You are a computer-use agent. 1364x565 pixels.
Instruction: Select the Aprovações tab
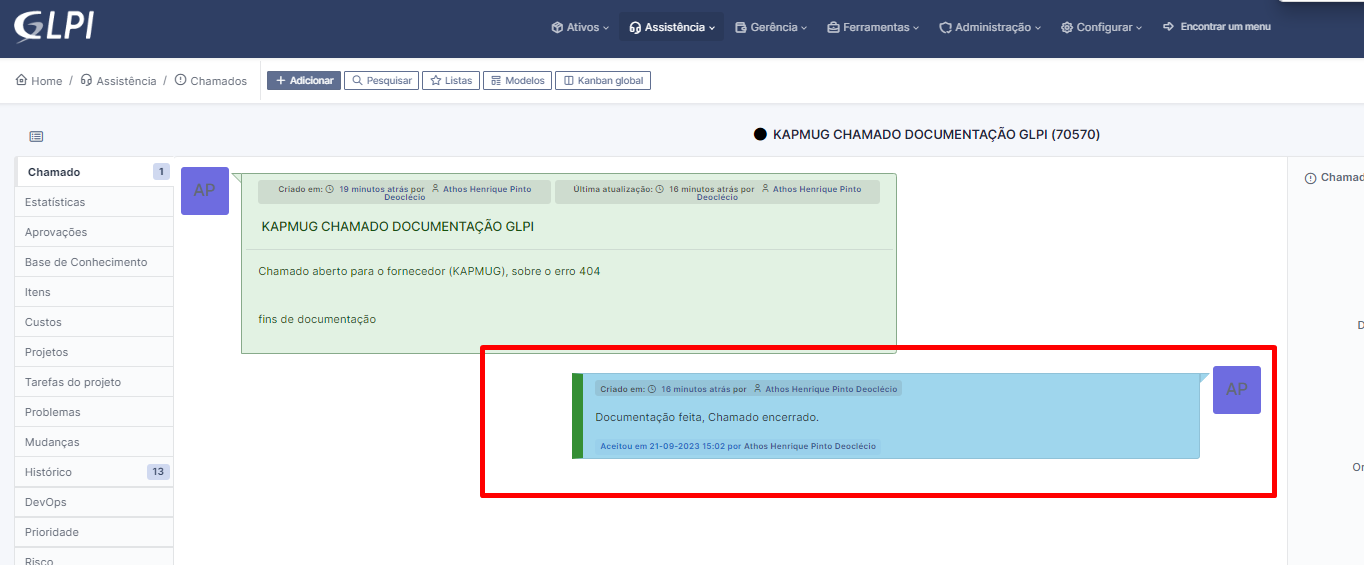click(x=95, y=232)
